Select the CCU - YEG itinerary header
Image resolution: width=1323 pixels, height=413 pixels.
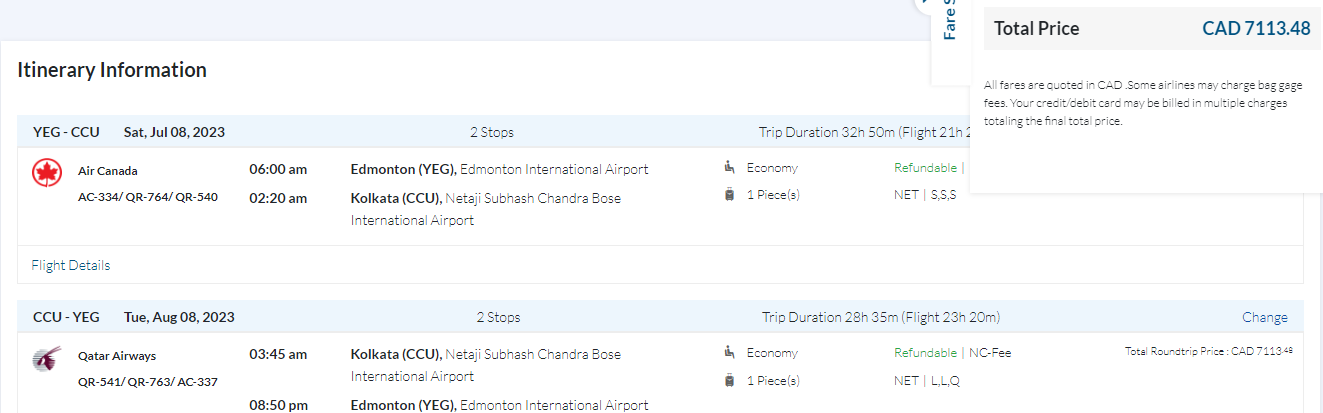66,317
